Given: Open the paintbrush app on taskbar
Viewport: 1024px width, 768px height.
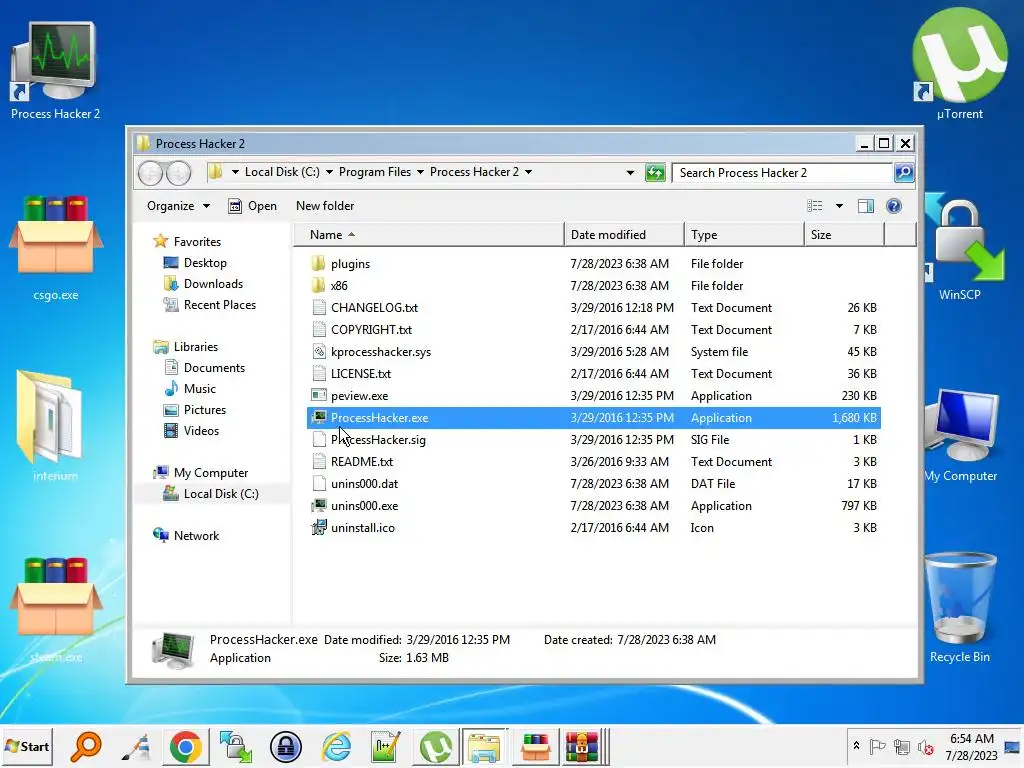Looking at the screenshot, I should point(136,746).
